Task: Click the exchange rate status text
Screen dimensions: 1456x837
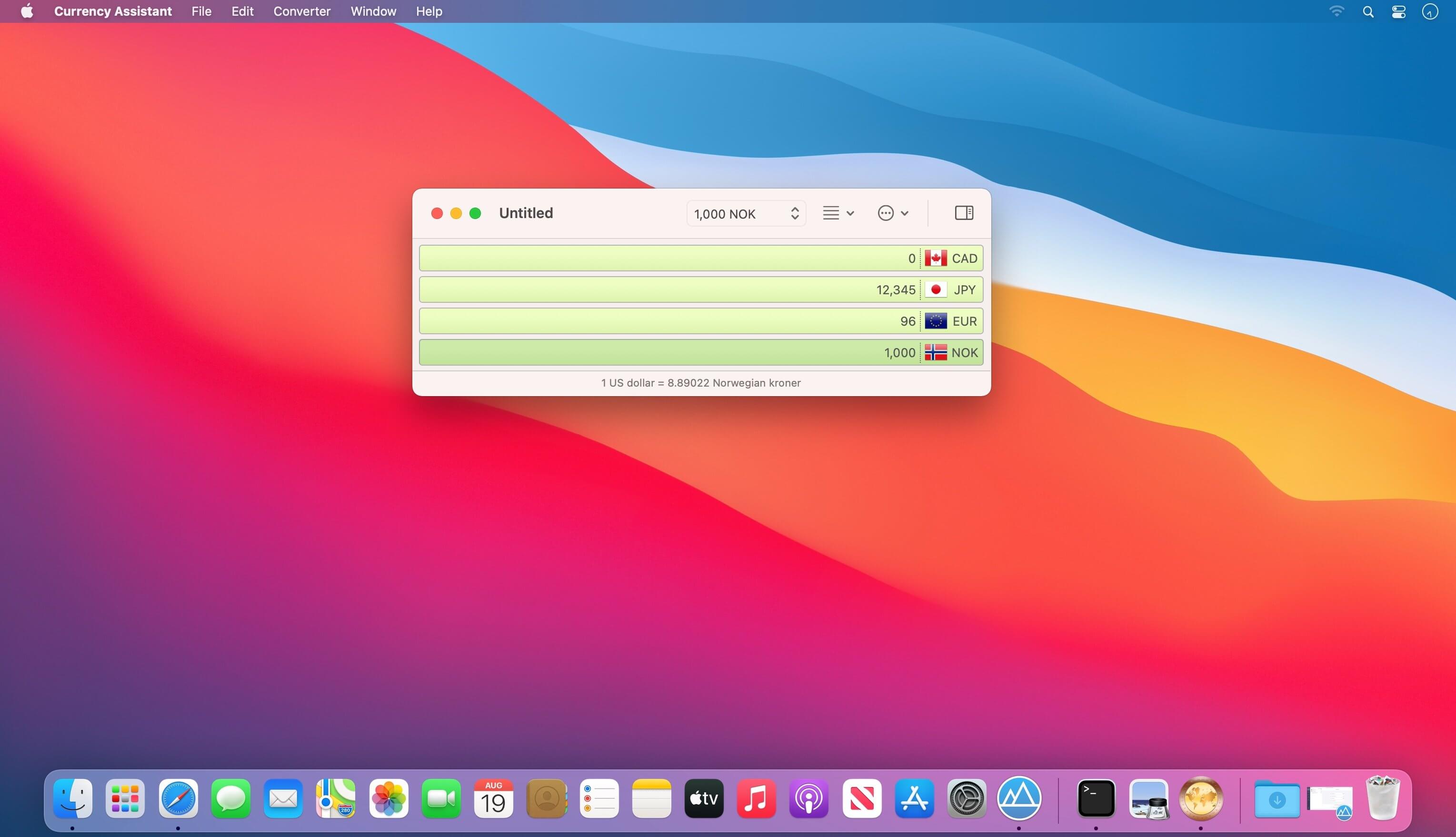Action: click(x=701, y=383)
